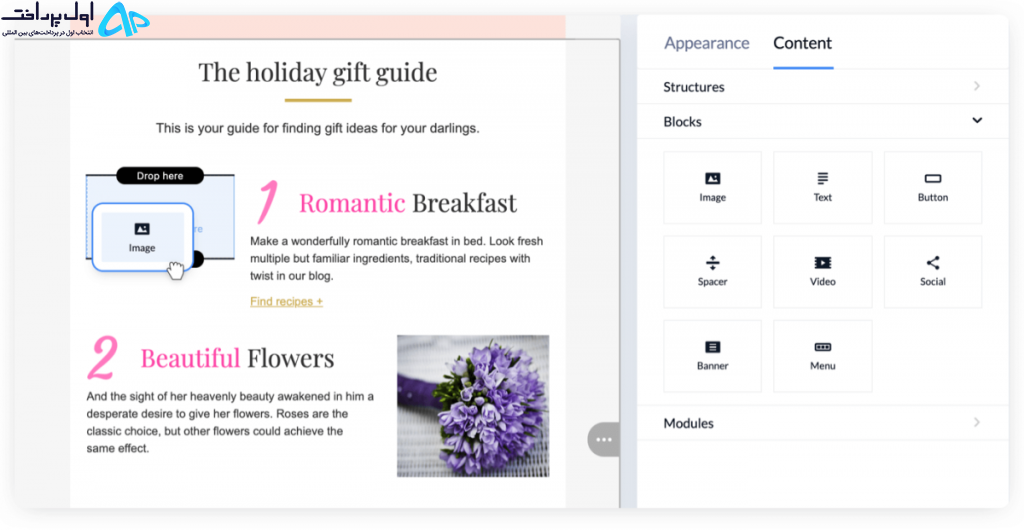The image size is (1024, 530).
Task: Select the Video block icon
Action: [822, 263]
